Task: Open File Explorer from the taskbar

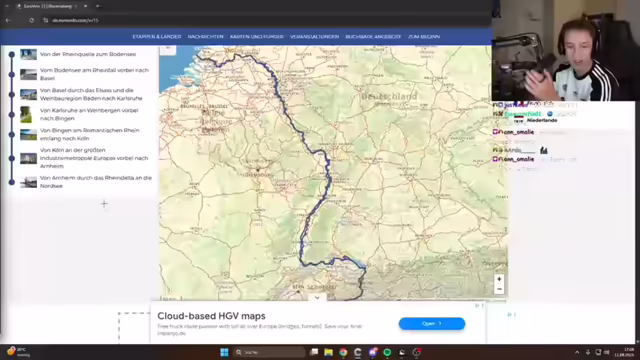Action: 329,352
